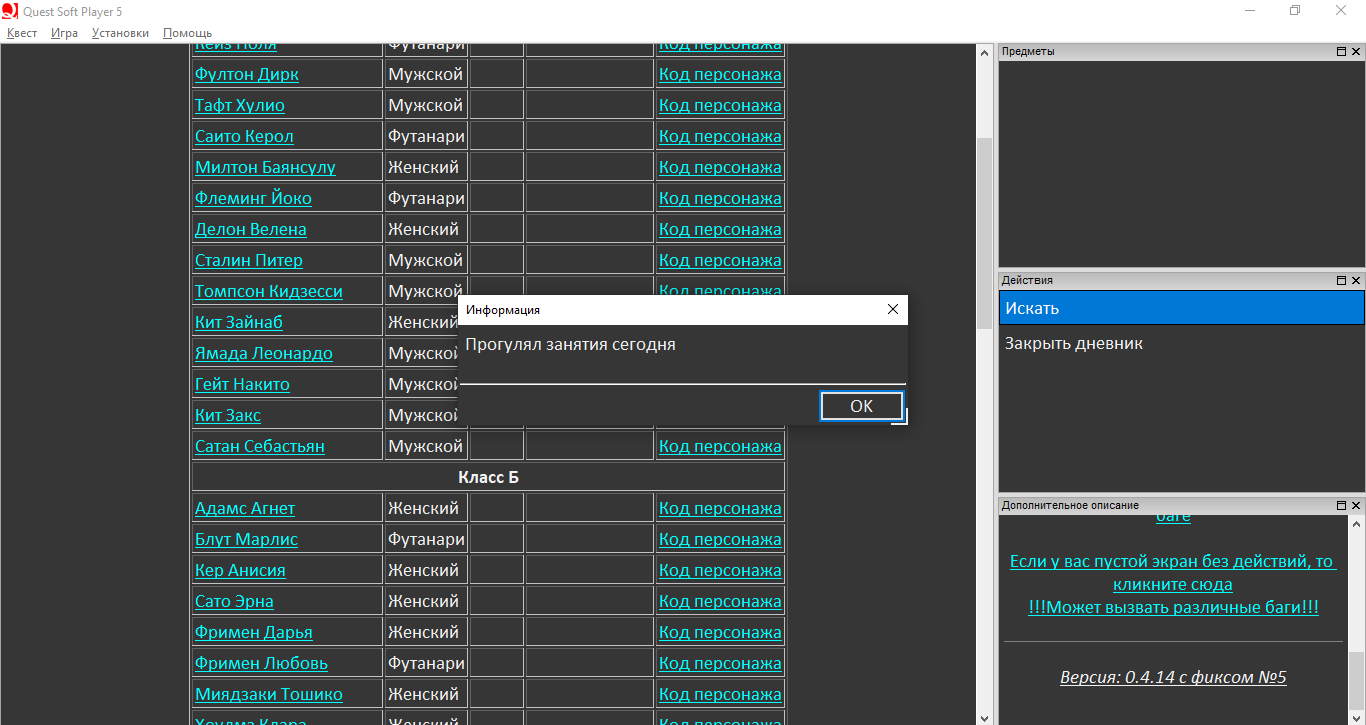
Task: Click the empty screen fix link
Action: [1172, 573]
